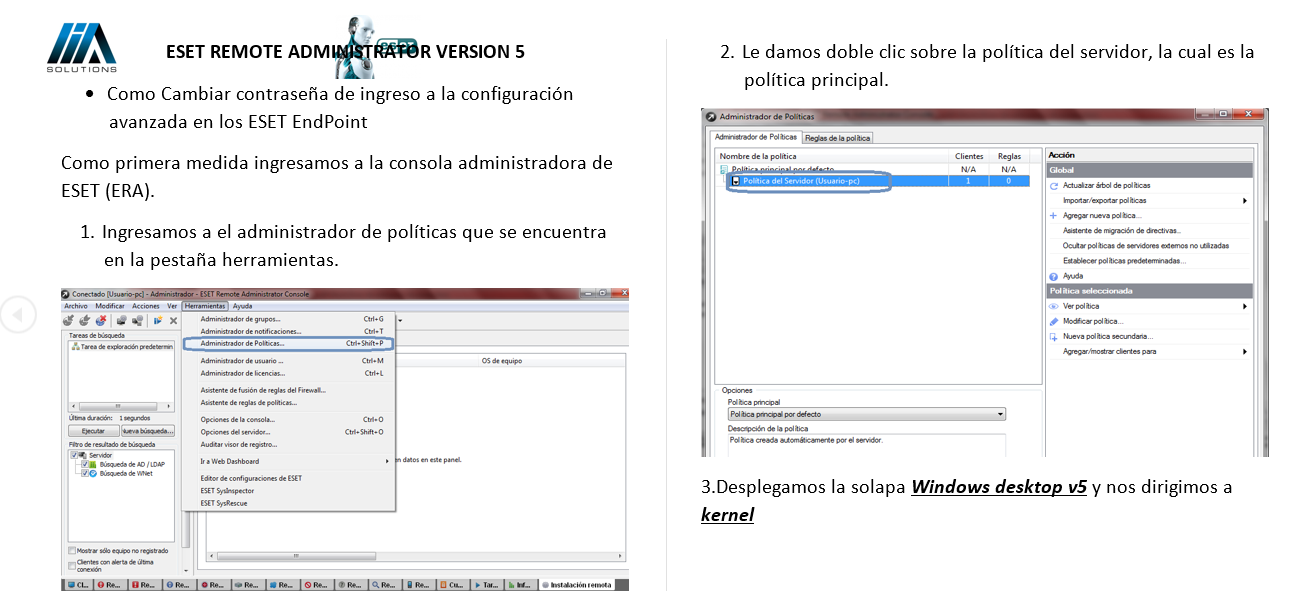Screen dimensions: 1293x591
Task: Click the OS de equipo column header
Action: pyautogui.click(x=501, y=360)
